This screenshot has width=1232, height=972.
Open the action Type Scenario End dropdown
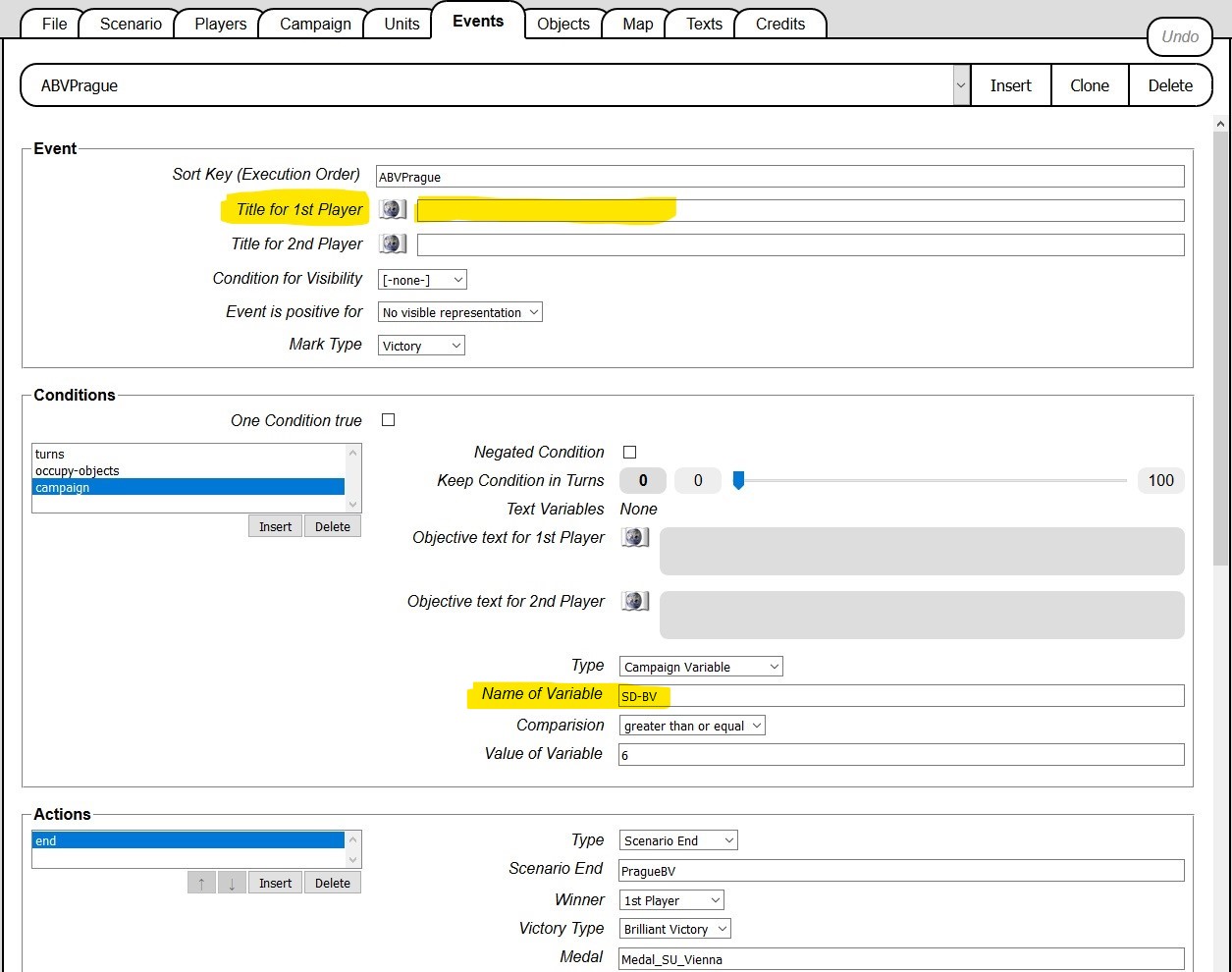point(678,840)
